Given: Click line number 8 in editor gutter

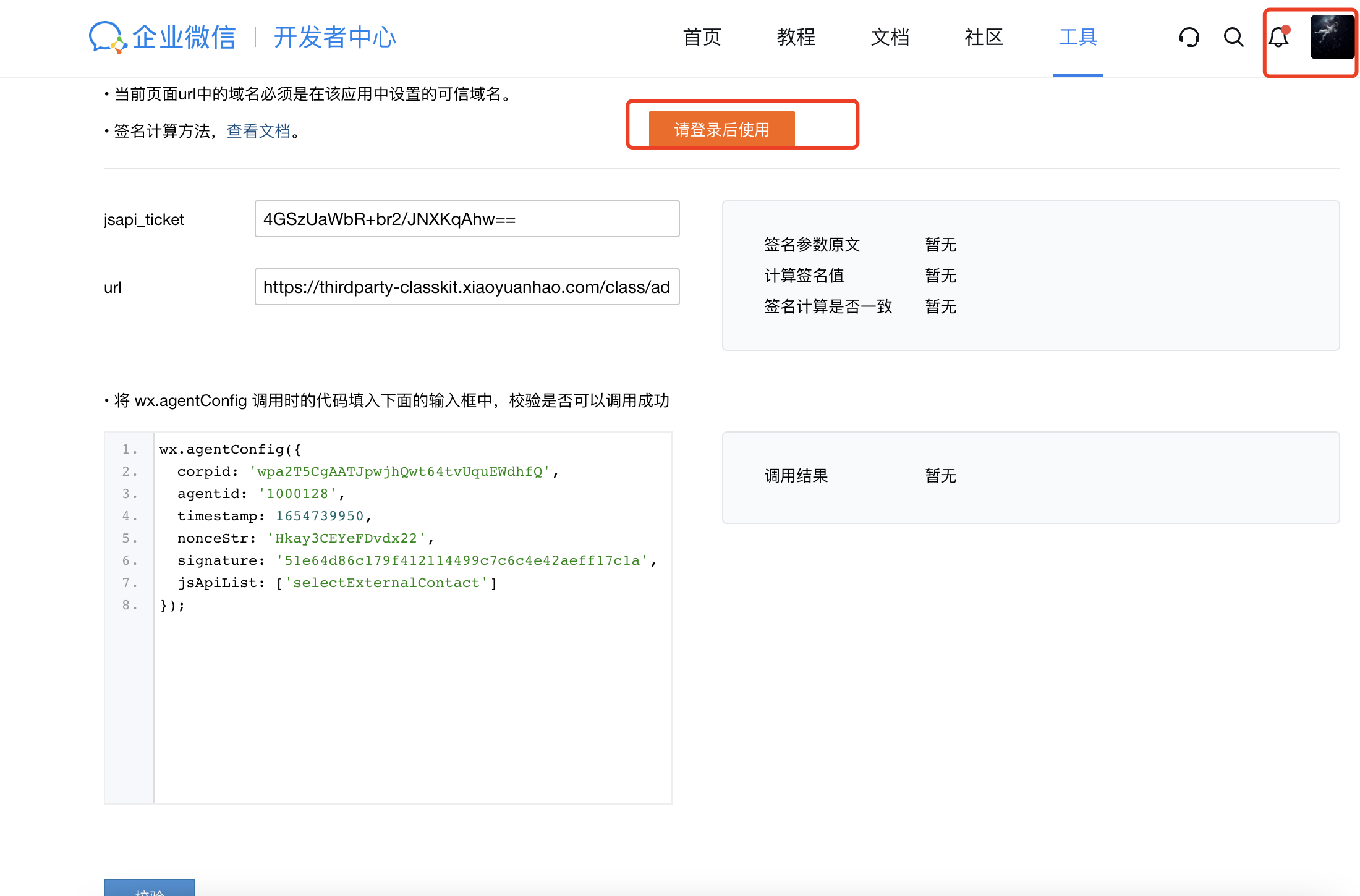Looking at the screenshot, I should [129, 605].
